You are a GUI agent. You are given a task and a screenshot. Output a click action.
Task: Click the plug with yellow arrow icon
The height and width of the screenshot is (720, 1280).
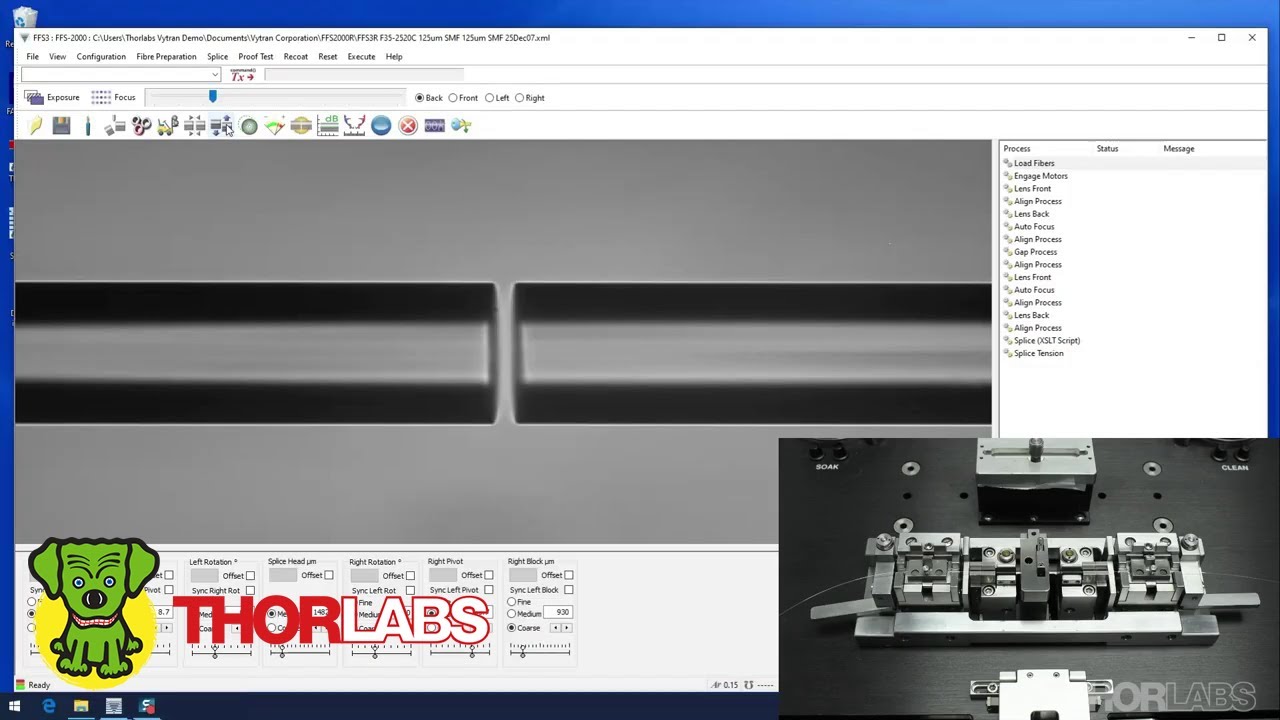coord(461,125)
